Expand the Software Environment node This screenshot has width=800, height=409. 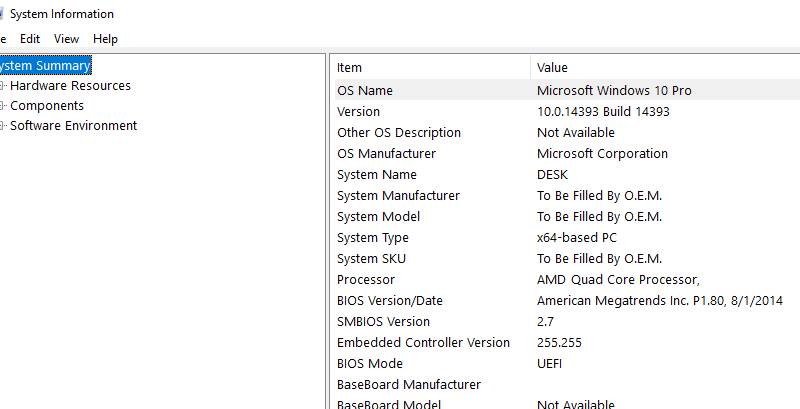point(2,125)
